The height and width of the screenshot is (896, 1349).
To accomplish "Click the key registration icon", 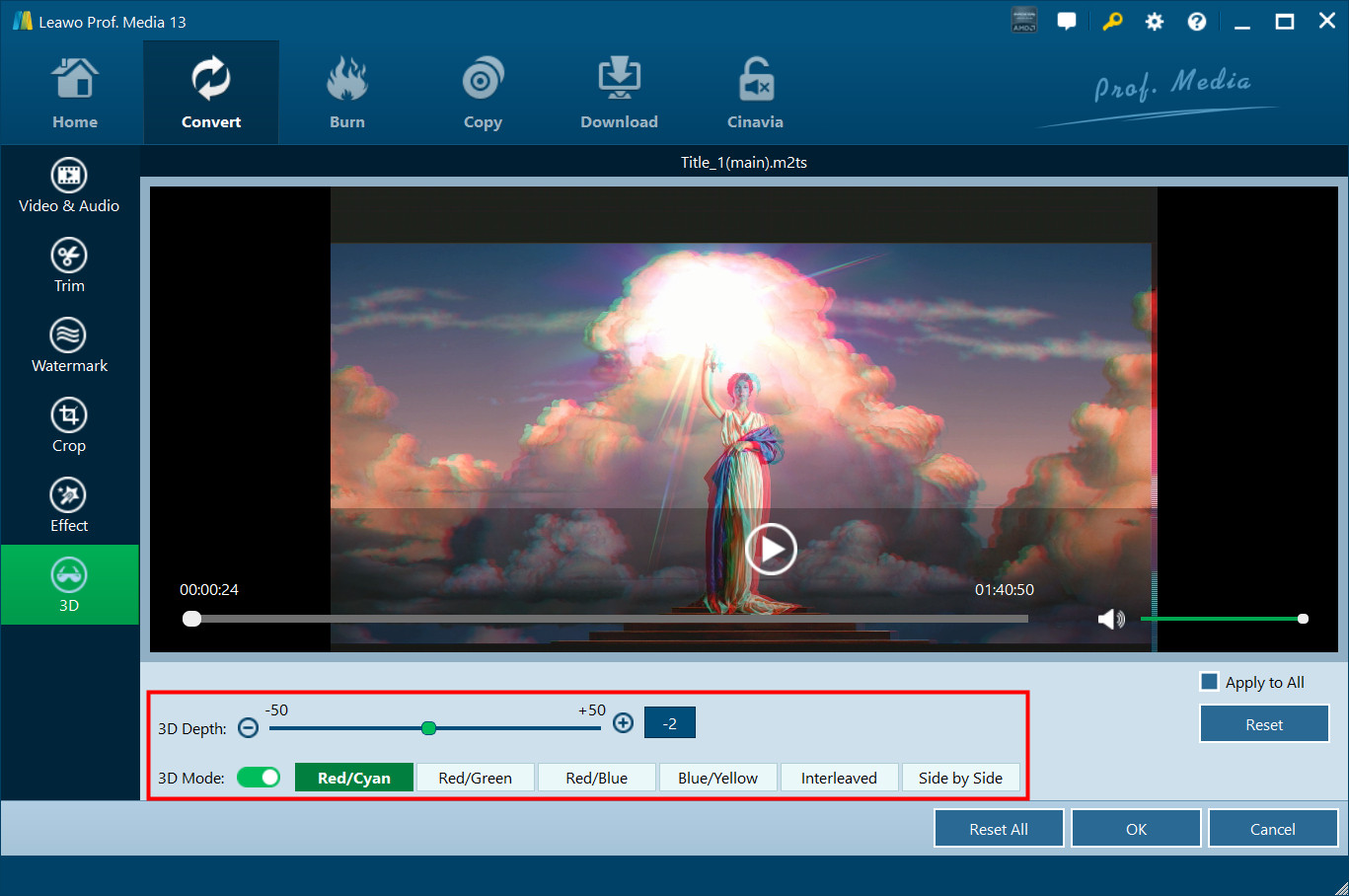I will tap(1112, 22).
